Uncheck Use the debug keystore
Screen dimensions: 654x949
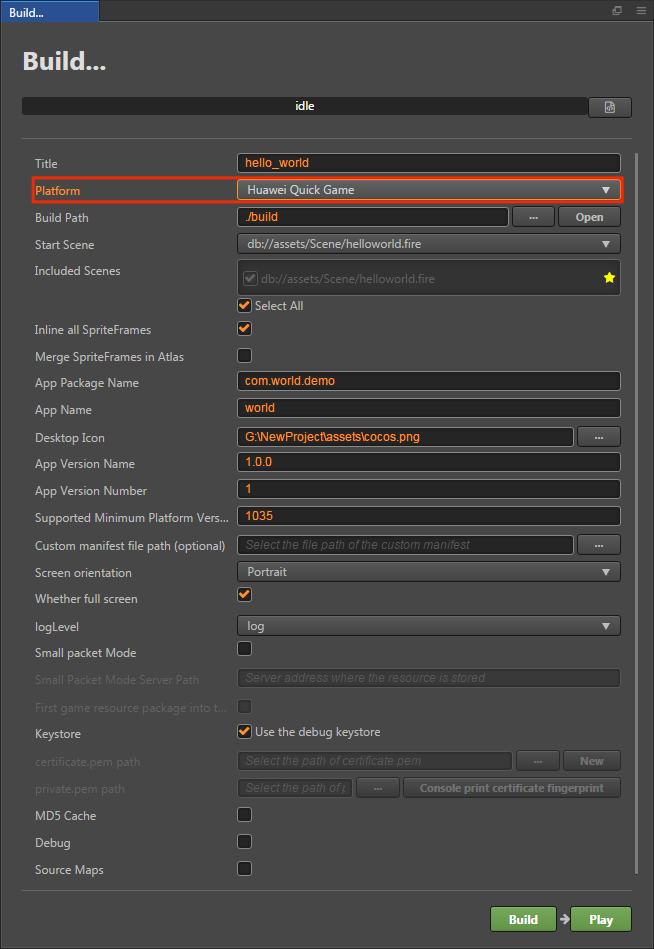coord(244,732)
